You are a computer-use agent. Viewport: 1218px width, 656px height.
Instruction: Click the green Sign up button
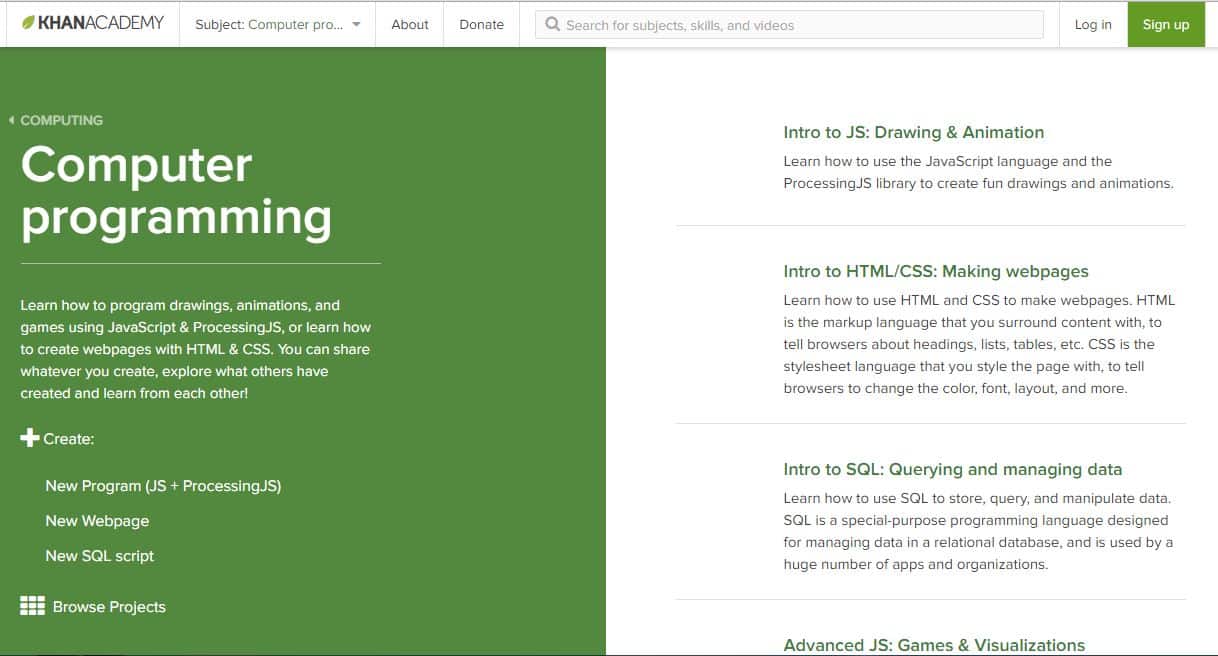click(1165, 24)
